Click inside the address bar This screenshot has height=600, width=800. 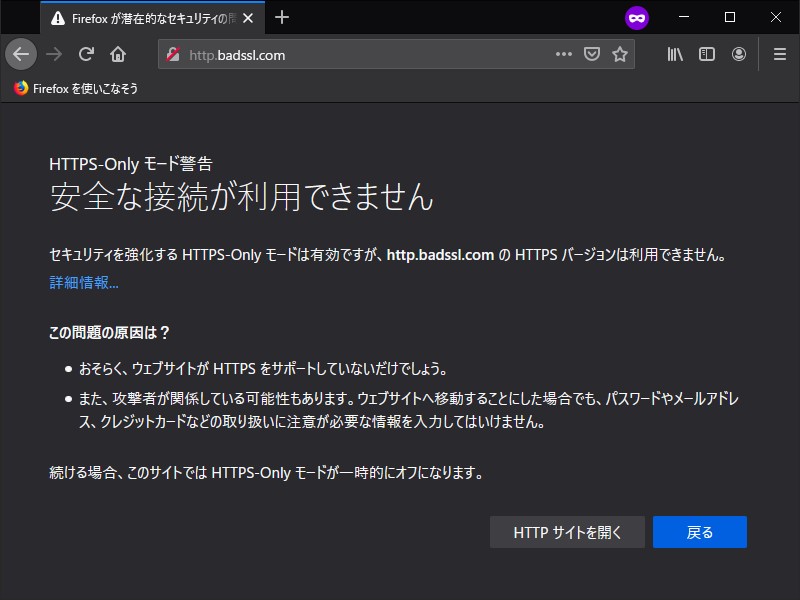(x=350, y=55)
